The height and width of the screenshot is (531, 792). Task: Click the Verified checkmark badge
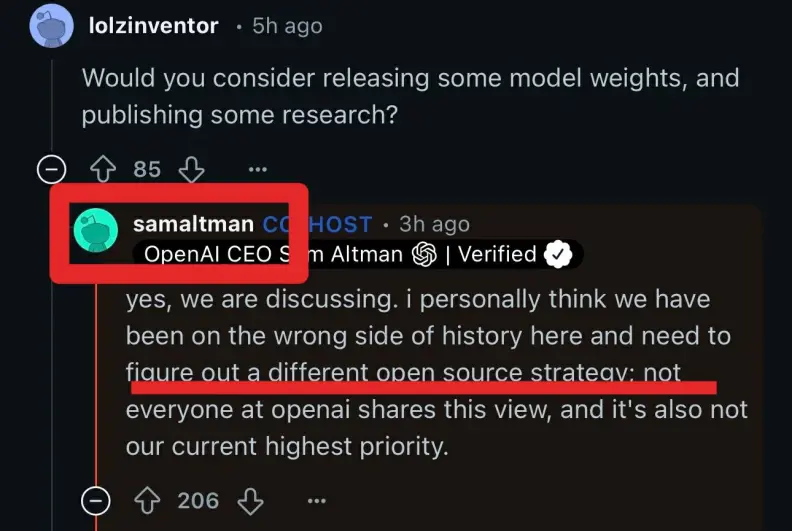tap(557, 255)
